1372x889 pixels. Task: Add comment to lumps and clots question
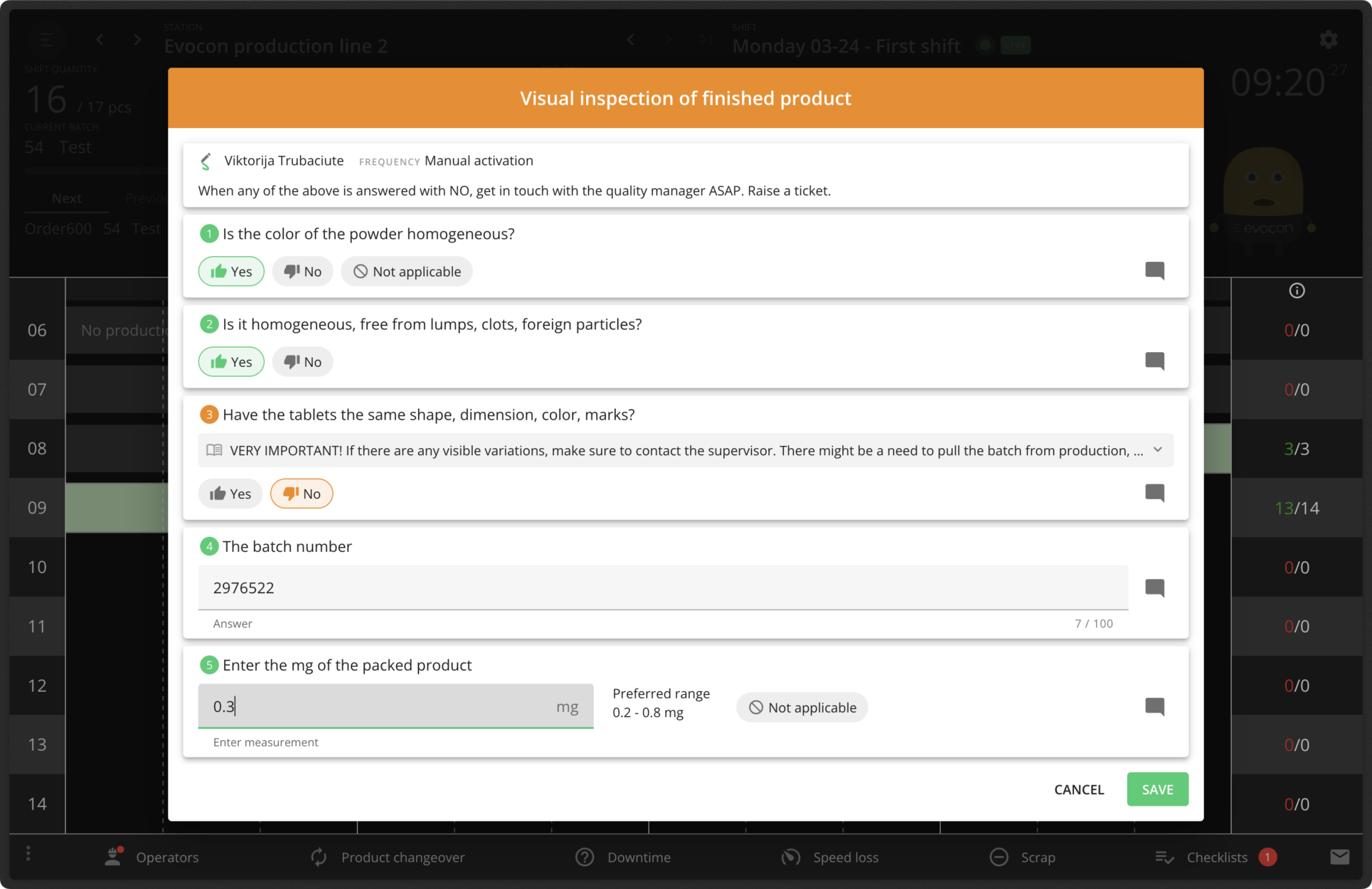(x=1154, y=361)
